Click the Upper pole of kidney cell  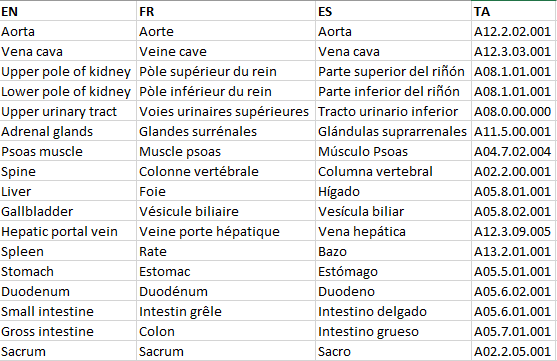68,71
